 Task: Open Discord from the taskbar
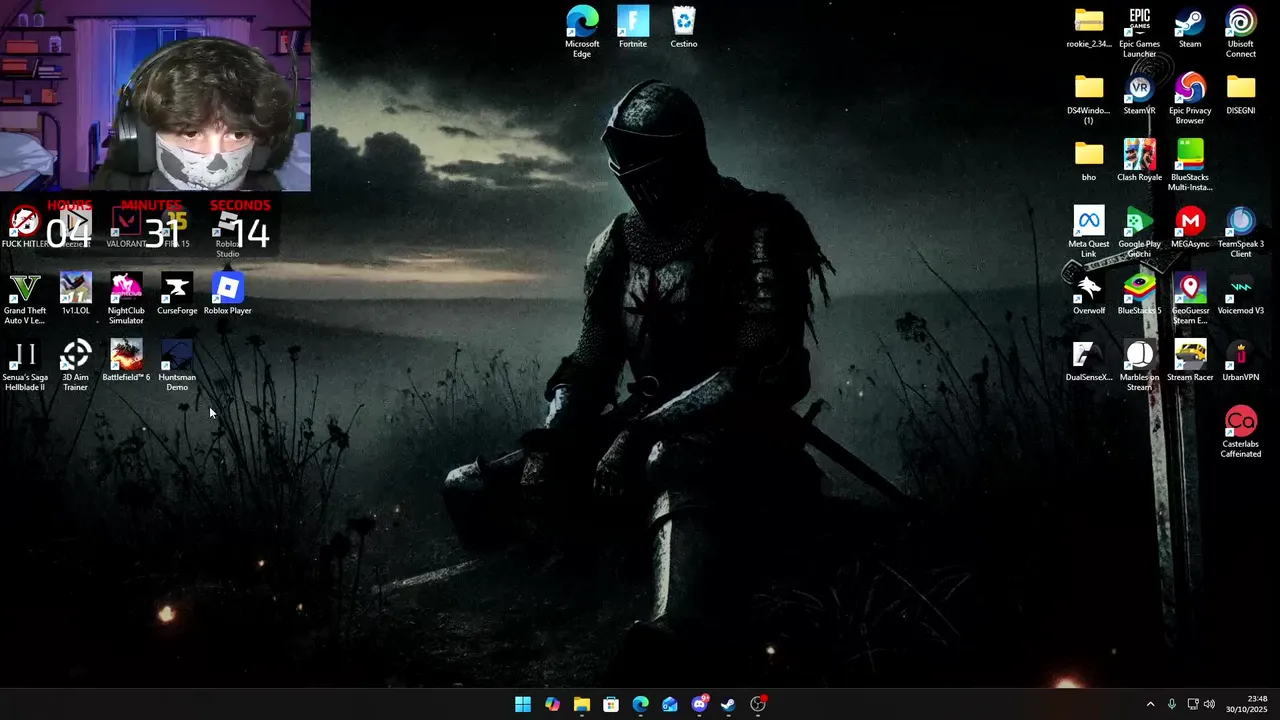pyautogui.click(x=699, y=704)
